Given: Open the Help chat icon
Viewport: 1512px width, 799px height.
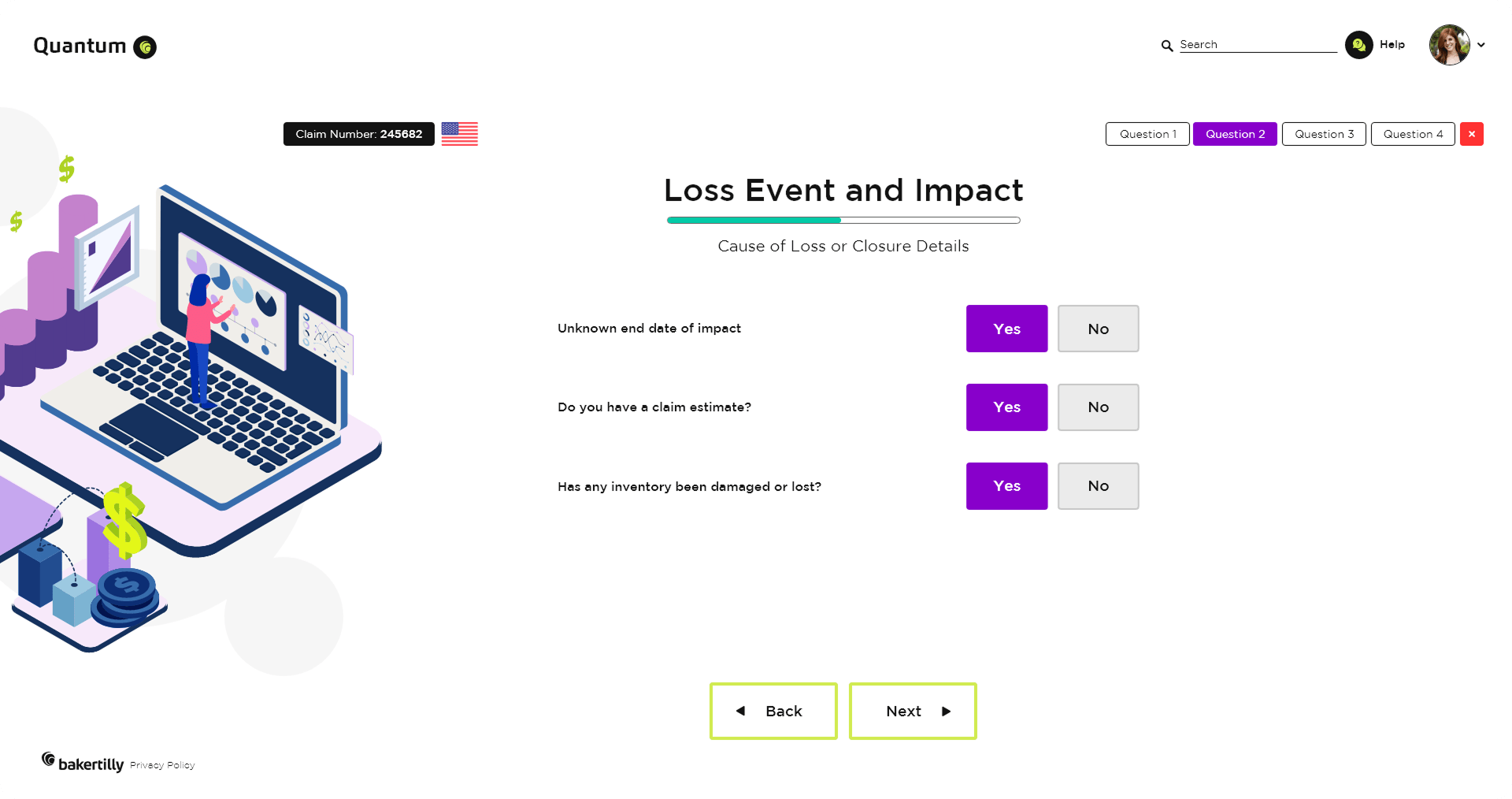Looking at the screenshot, I should 1359,45.
